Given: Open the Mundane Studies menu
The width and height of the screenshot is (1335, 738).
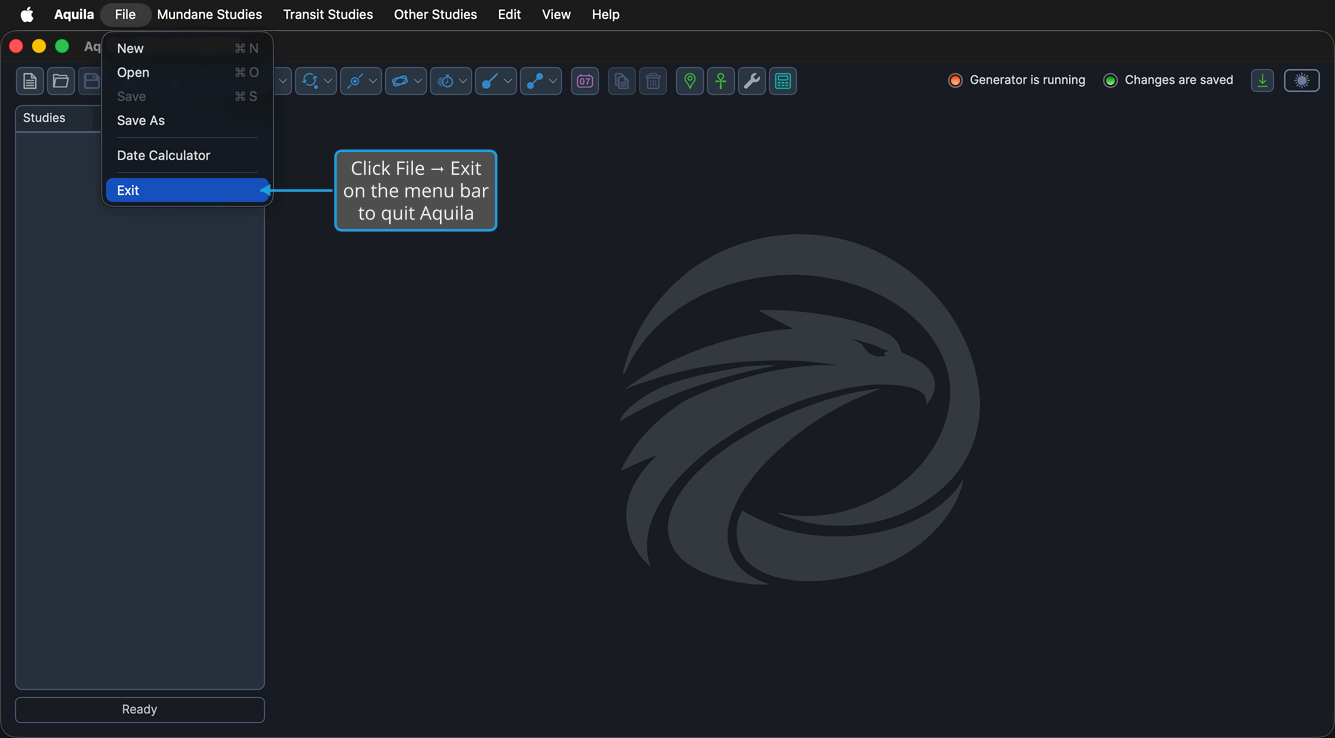Looking at the screenshot, I should pos(209,14).
